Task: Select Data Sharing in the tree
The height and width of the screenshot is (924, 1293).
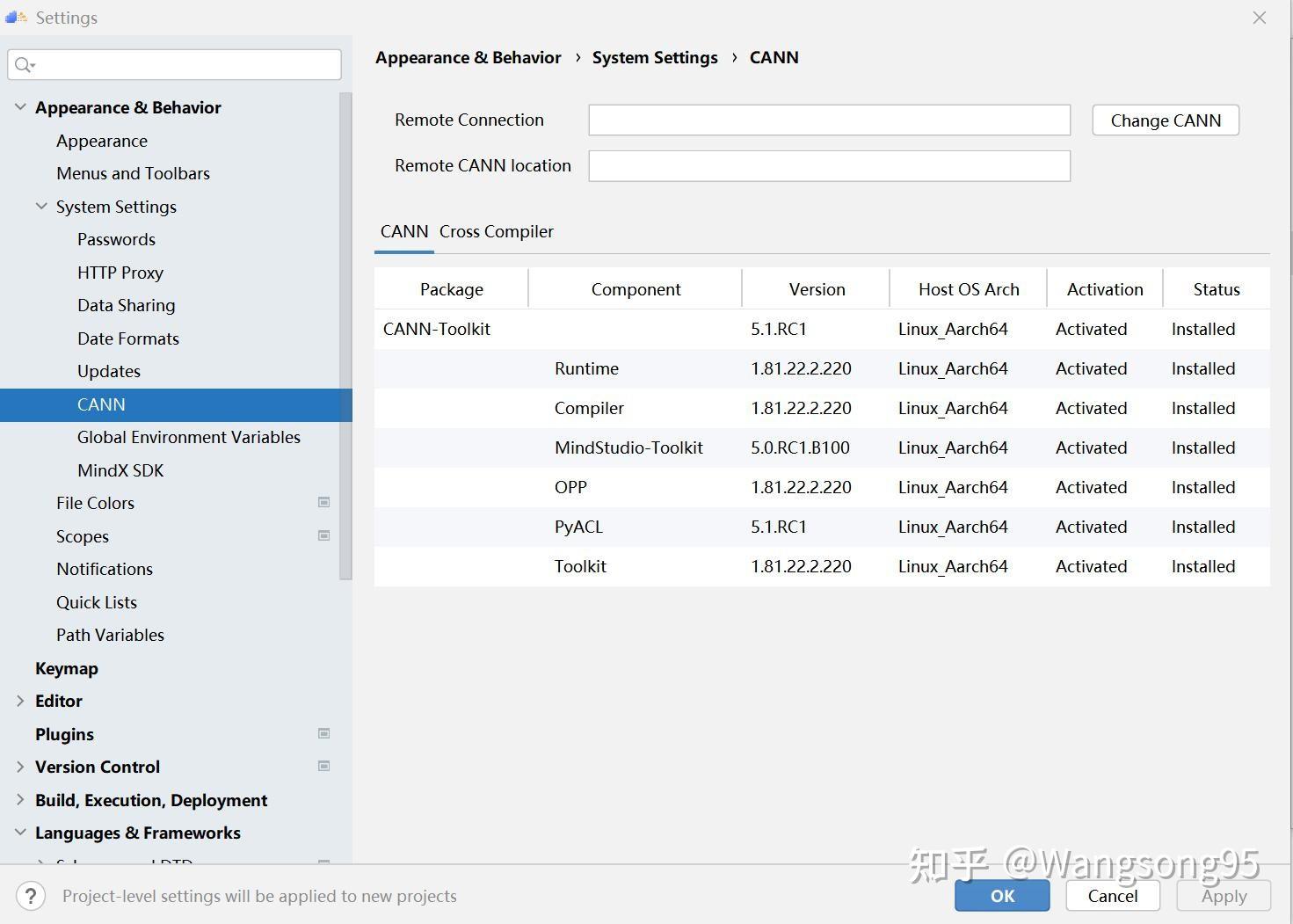Action: click(127, 305)
